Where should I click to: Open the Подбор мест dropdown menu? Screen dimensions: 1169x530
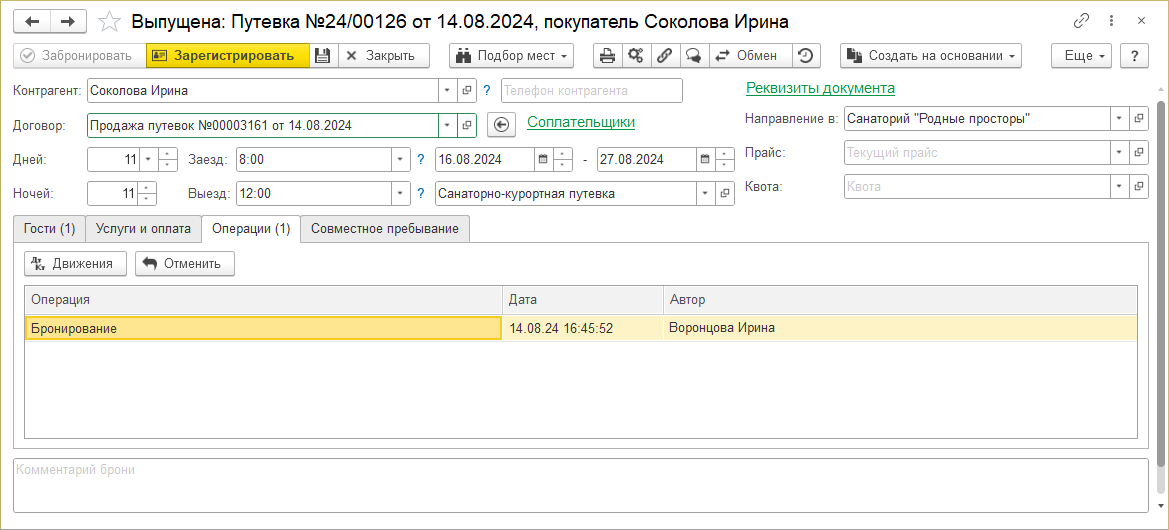click(x=511, y=56)
